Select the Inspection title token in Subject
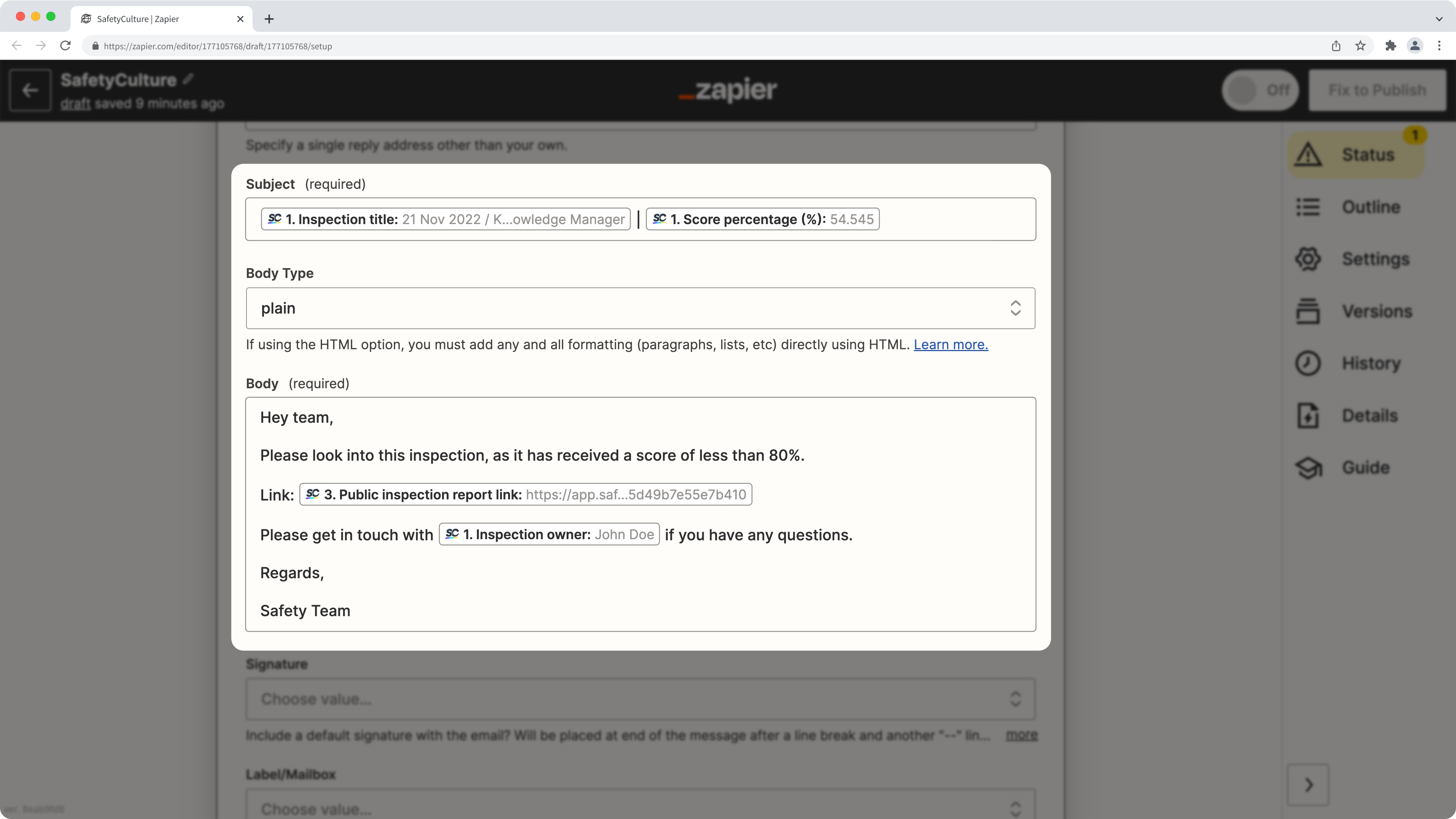 click(446, 219)
